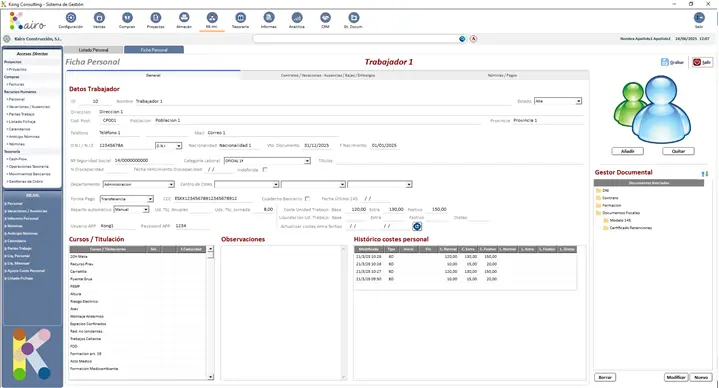Open the Ventas module icon
The height and width of the screenshot is (388, 719).
[x=99, y=18]
